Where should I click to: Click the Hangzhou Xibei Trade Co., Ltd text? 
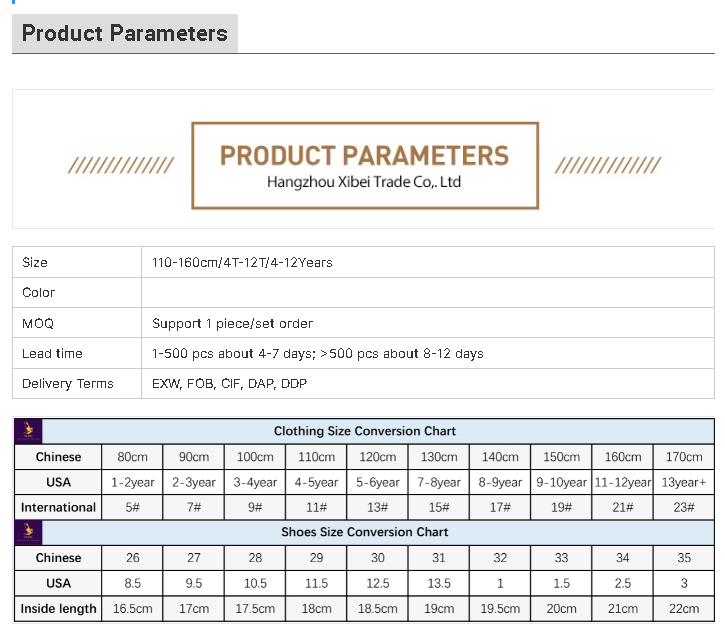coord(364,182)
